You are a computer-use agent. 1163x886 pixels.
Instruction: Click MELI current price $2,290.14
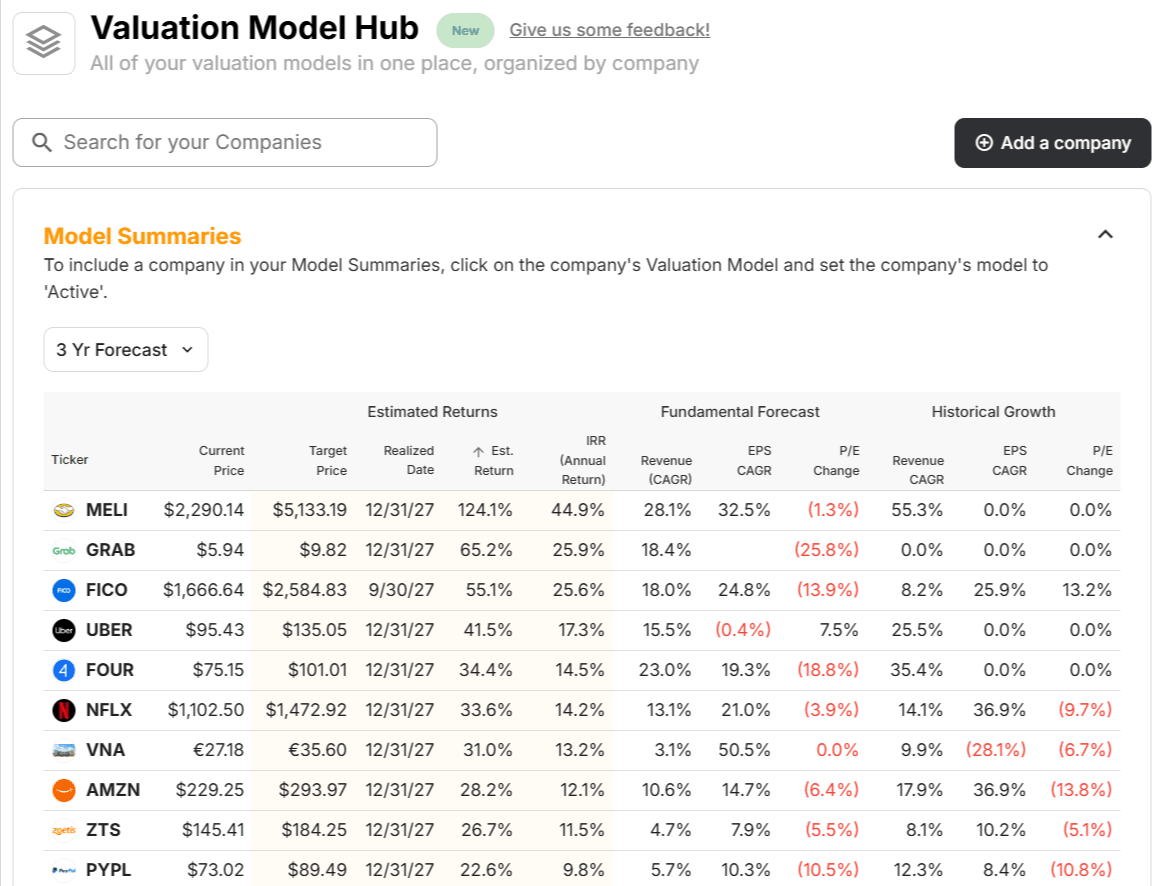[x=204, y=510]
